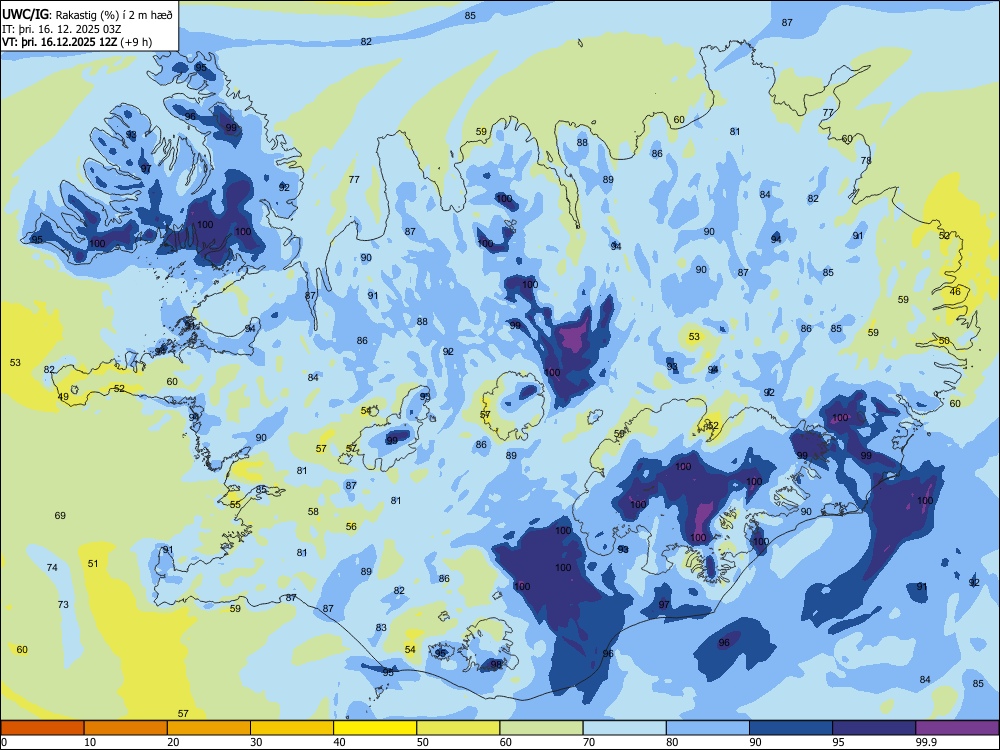
Task: Click the dark orange 0–10 legend swatch
Action: click(42, 728)
